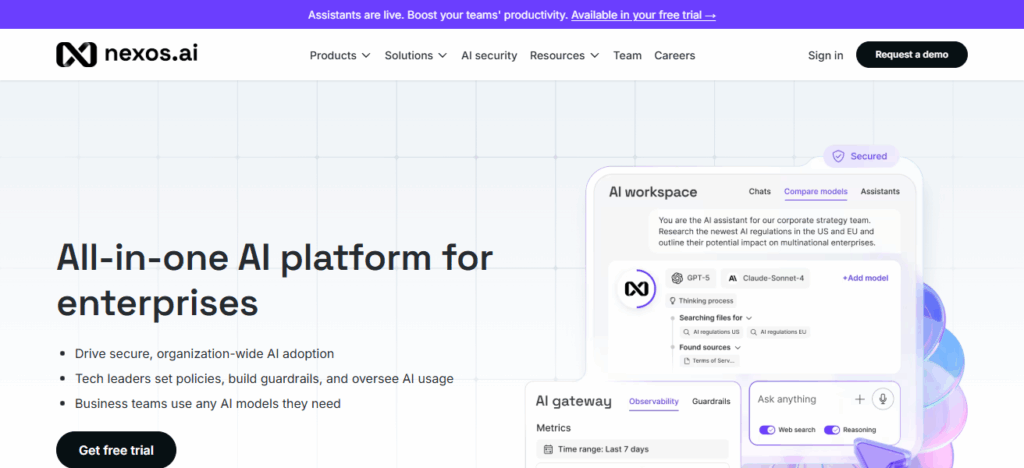Disable the Reasoning toggle
Image resolution: width=1024 pixels, height=468 pixels.
click(832, 430)
